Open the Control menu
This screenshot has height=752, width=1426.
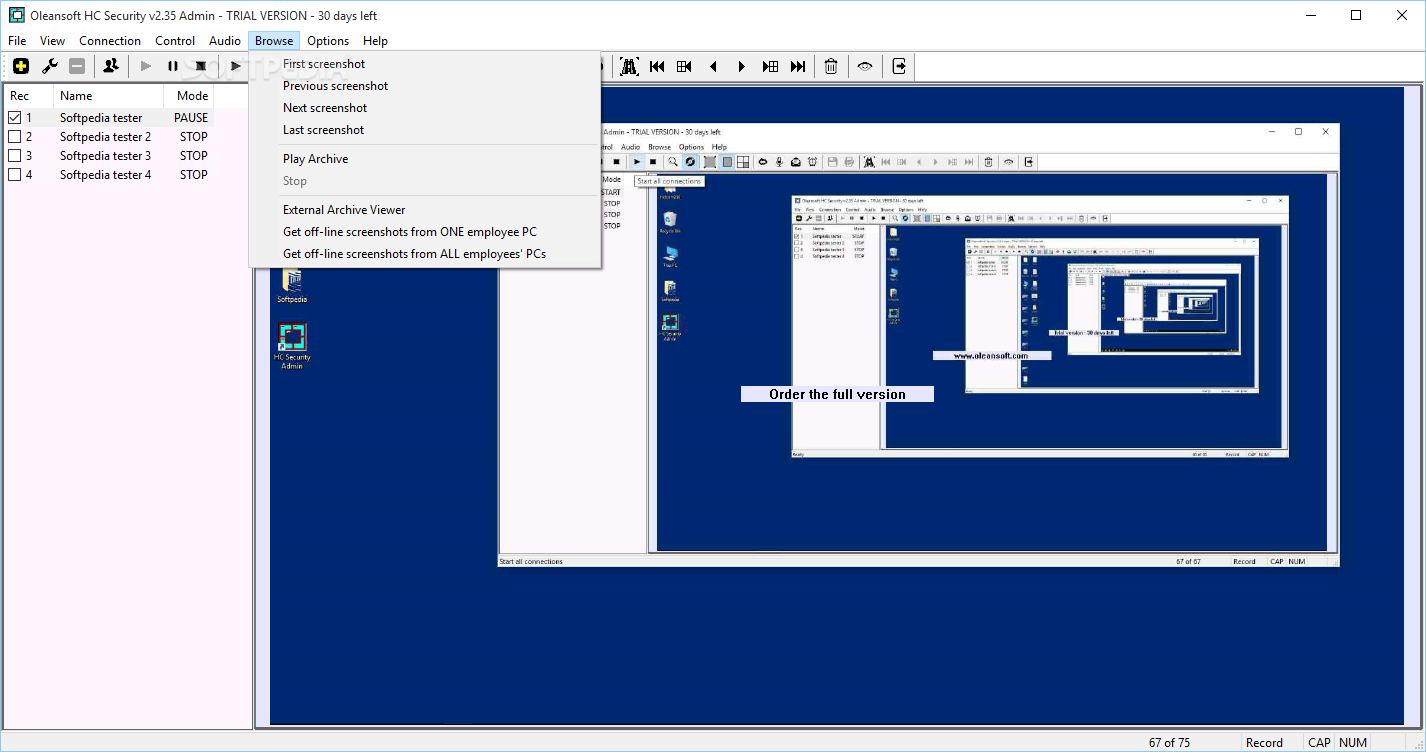tap(175, 41)
